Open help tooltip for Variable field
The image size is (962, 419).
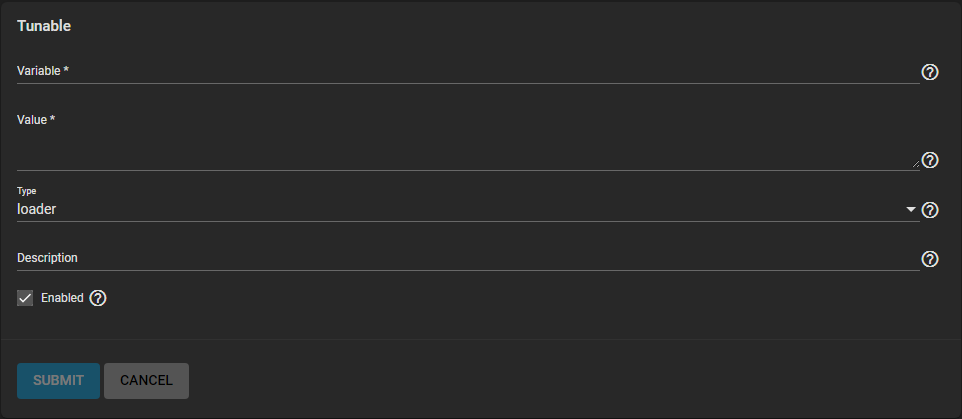point(929,72)
